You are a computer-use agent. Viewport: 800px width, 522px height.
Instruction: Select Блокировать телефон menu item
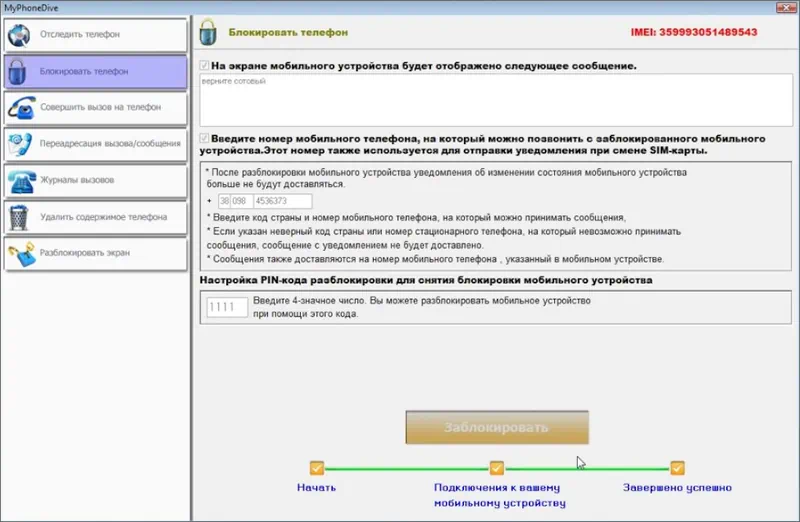pos(95,71)
